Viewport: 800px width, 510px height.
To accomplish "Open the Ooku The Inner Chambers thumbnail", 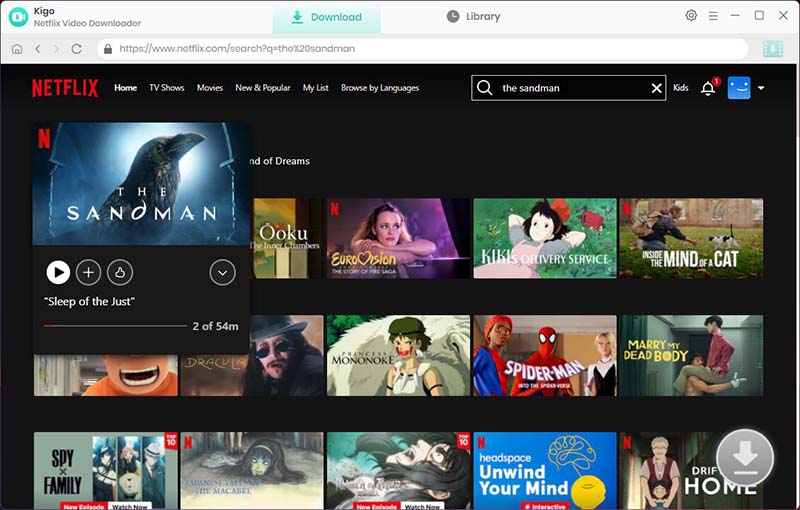I will 288,238.
